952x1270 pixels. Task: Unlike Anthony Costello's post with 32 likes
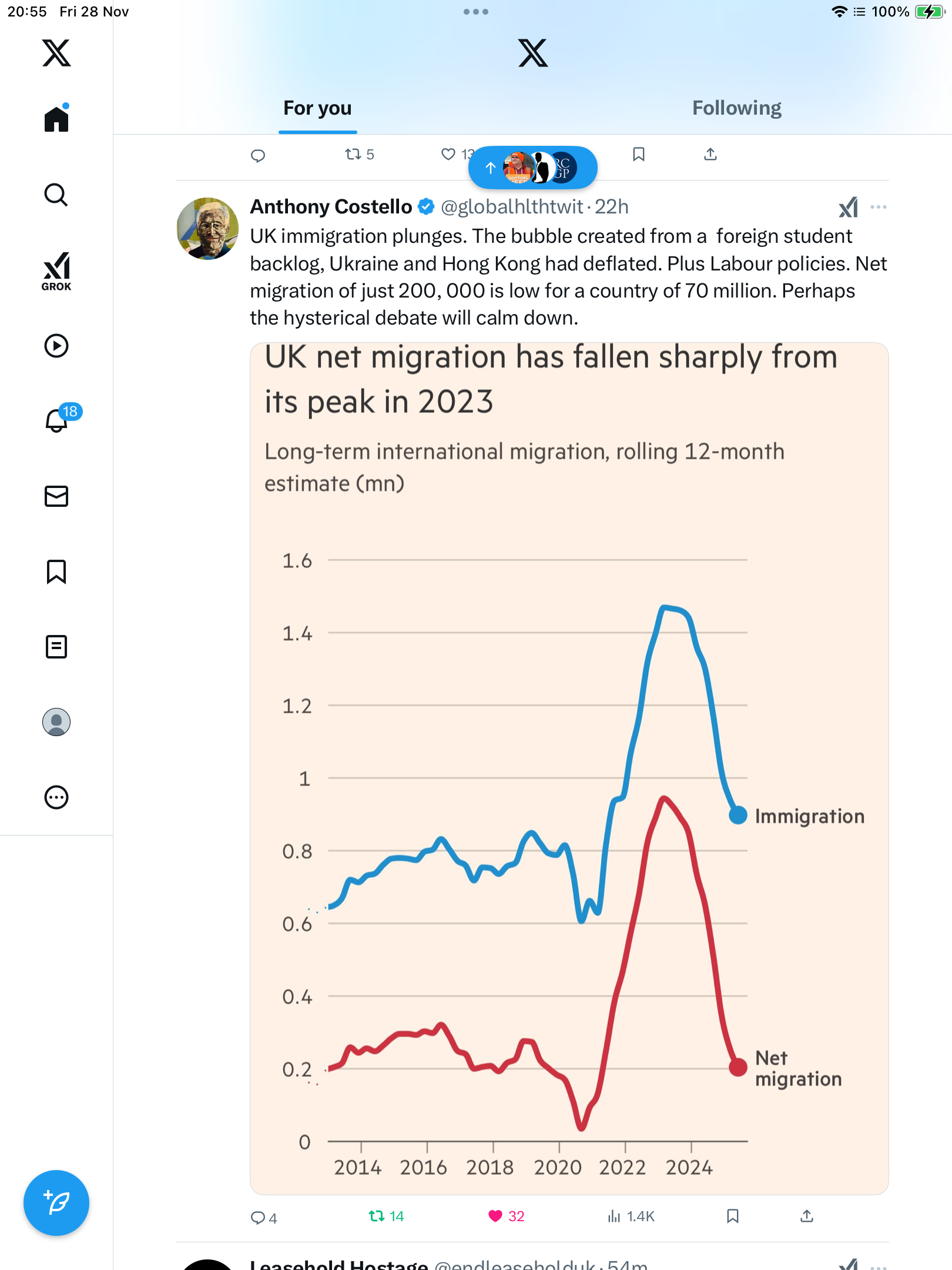tap(496, 1216)
